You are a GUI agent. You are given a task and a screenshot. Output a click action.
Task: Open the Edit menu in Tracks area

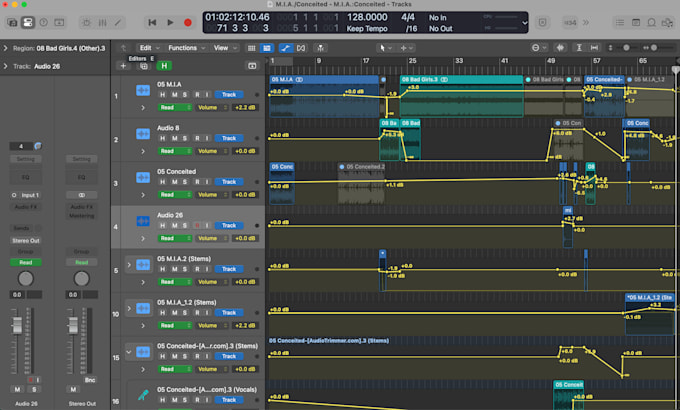149,48
